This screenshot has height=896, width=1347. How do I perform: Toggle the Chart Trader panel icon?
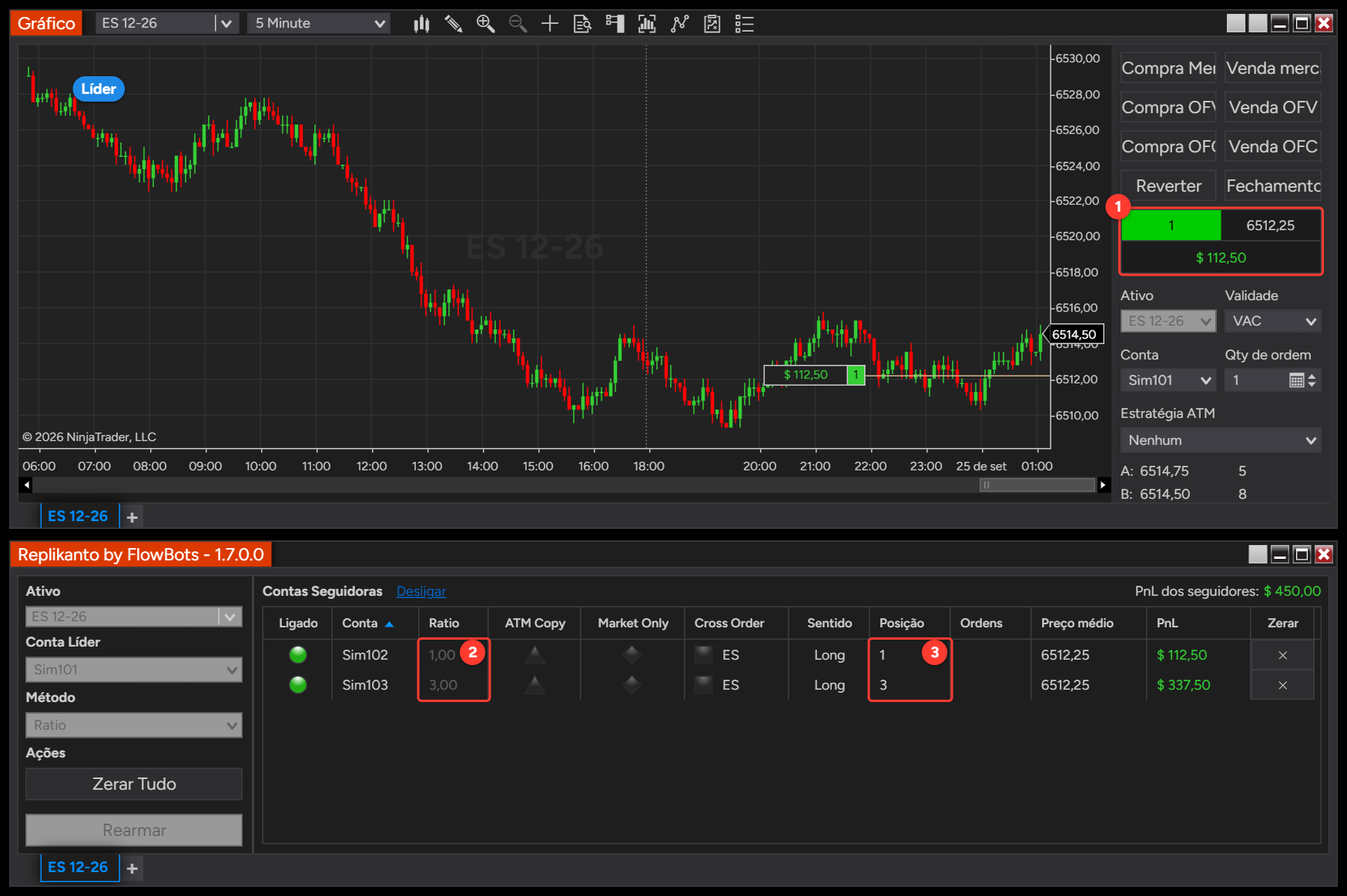click(615, 24)
